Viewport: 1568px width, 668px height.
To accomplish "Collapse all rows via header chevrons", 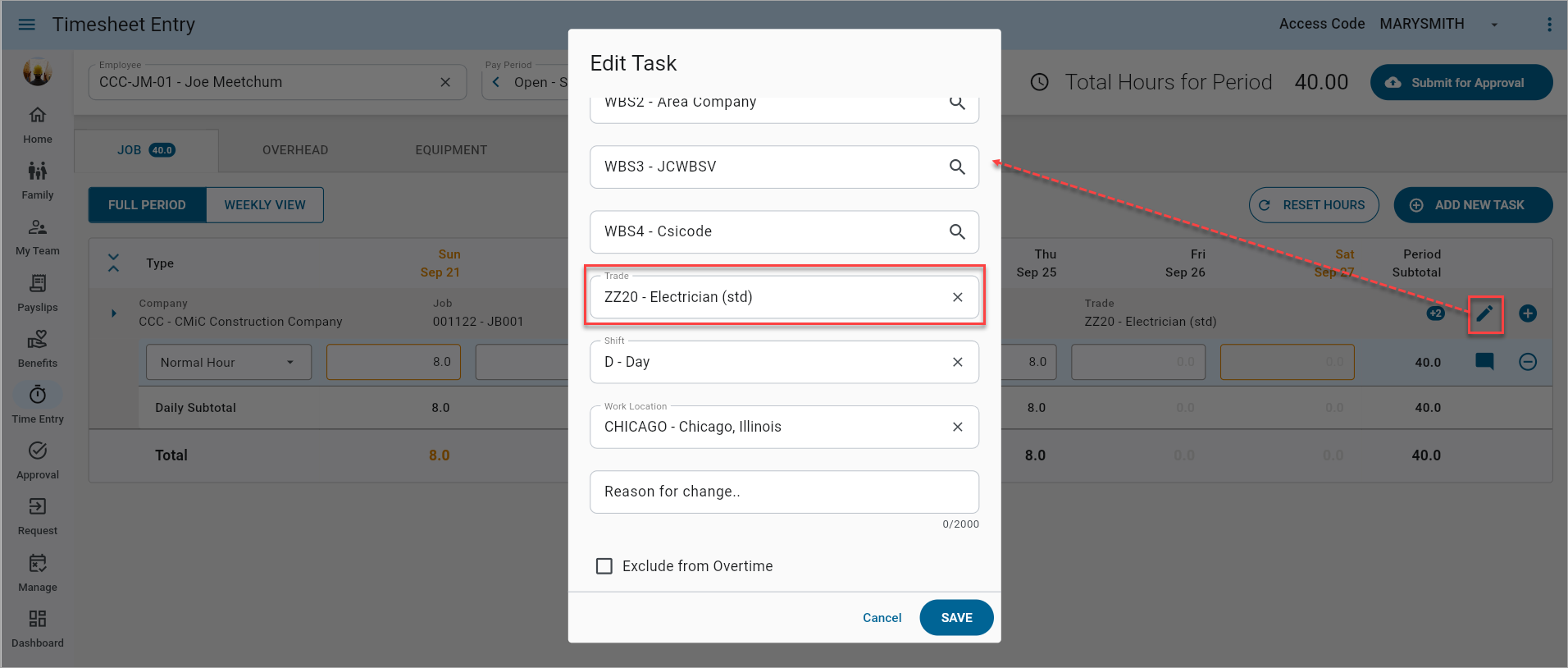I will (x=114, y=263).
